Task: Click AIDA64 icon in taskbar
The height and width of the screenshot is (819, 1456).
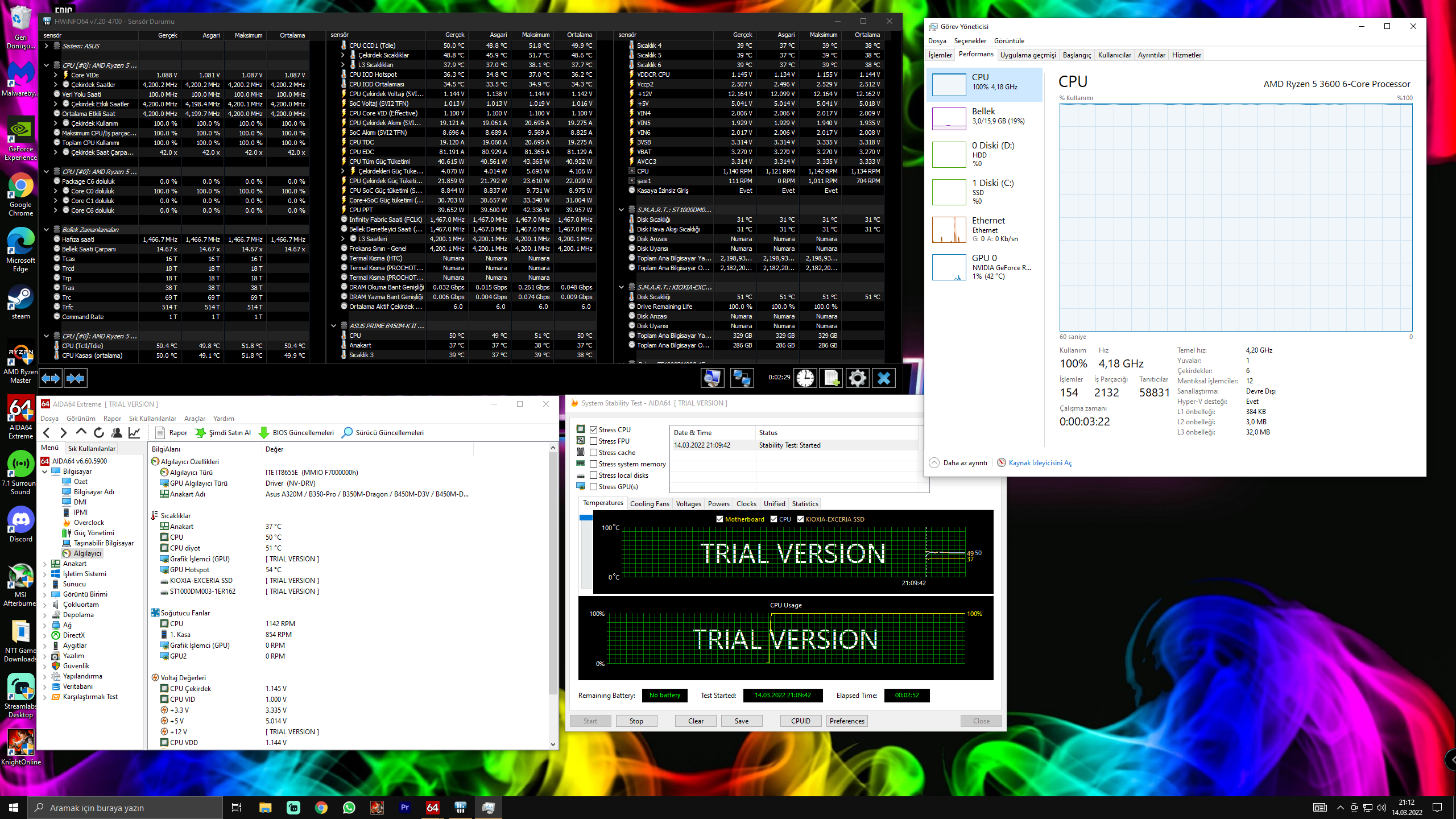Action: 432,807
